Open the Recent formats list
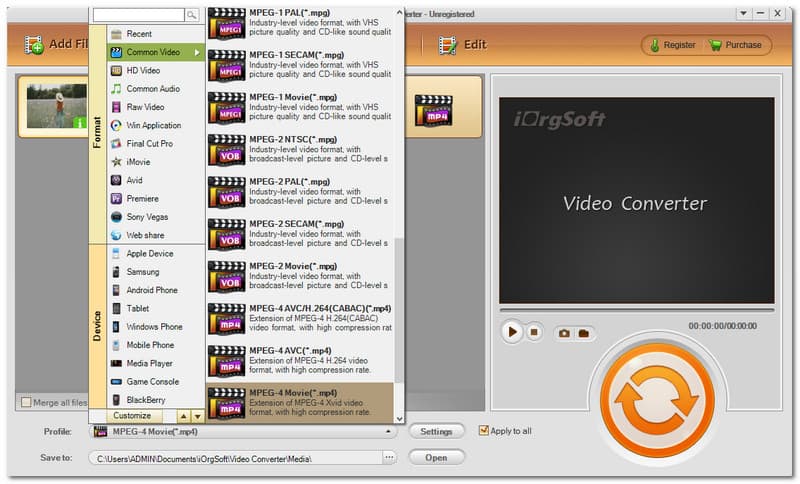Viewport: 800px width, 484px height. coord(156,34)
